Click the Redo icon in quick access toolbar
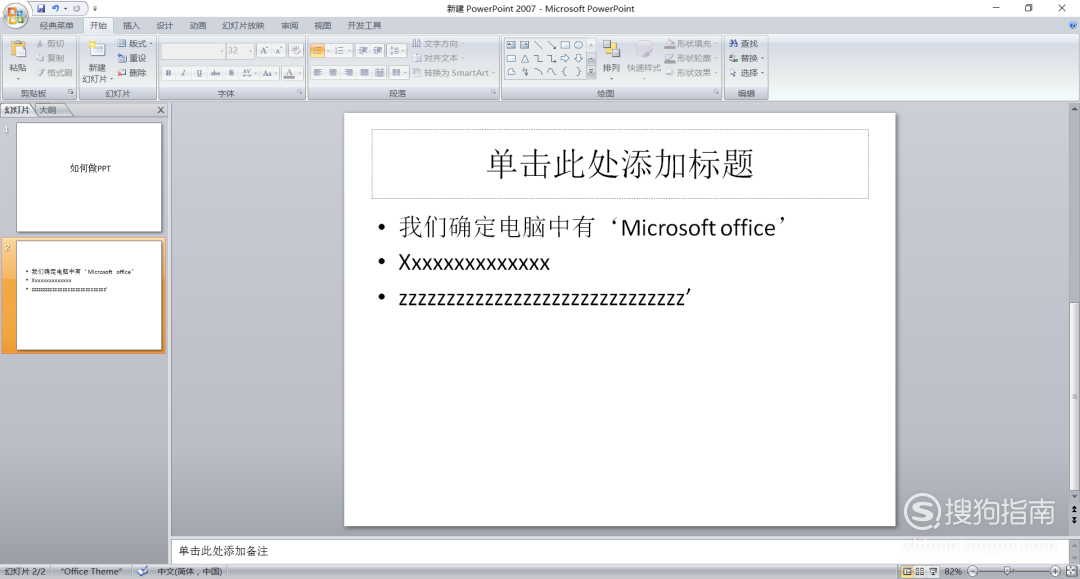Image resolution: width=1080 pixels, height=579 pixels. [x=76, y=8]
